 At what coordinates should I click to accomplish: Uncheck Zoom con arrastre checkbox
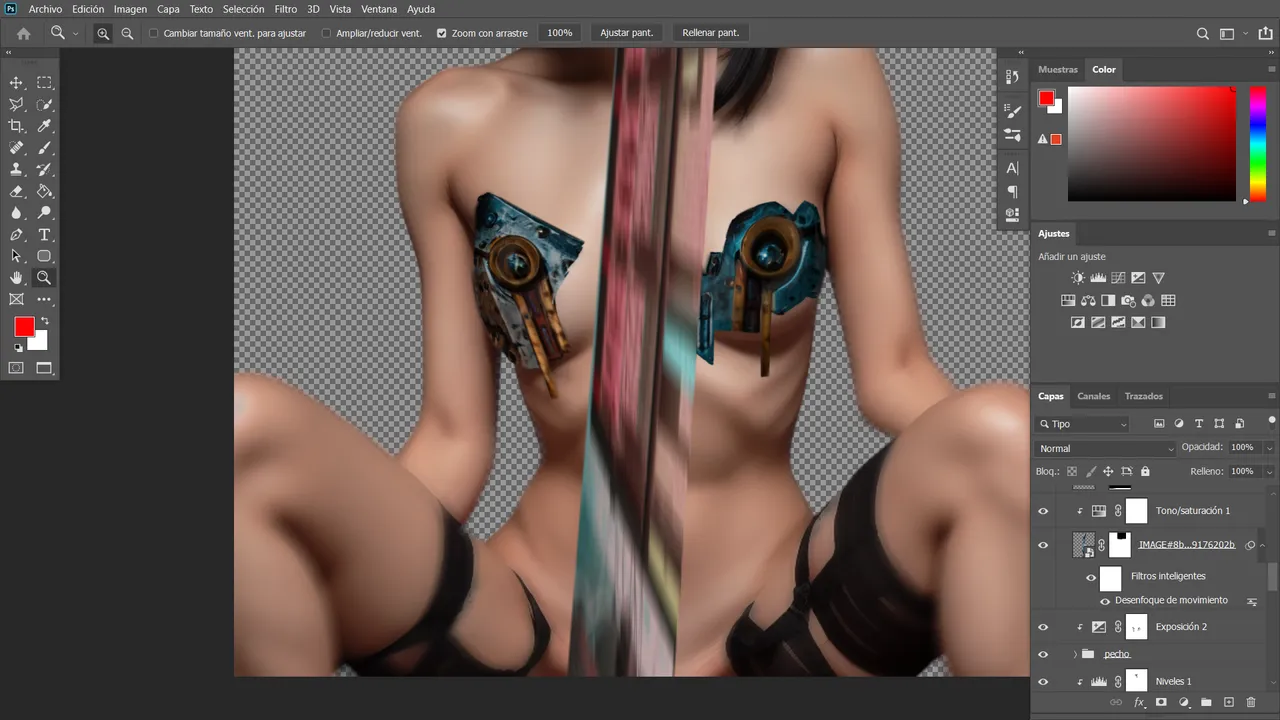coord(441,33)
